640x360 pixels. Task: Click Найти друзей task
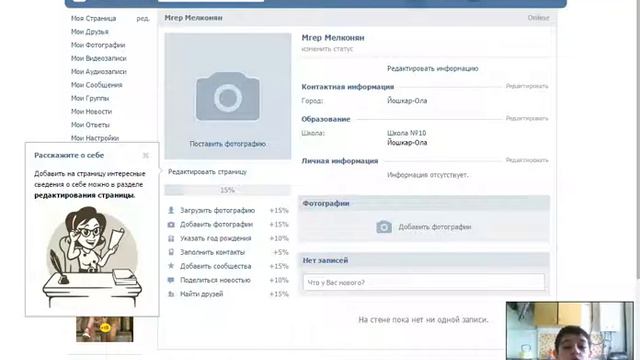(202, 294)
